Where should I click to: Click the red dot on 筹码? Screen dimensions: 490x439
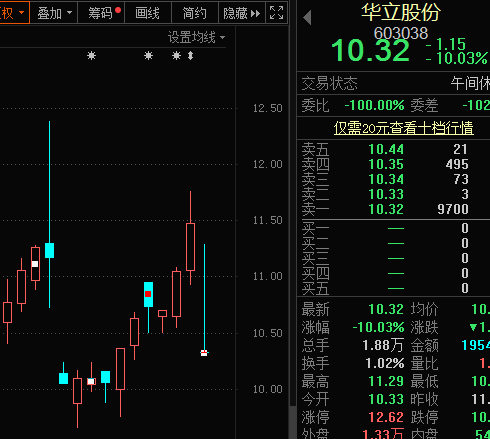(x=118, y=10)
